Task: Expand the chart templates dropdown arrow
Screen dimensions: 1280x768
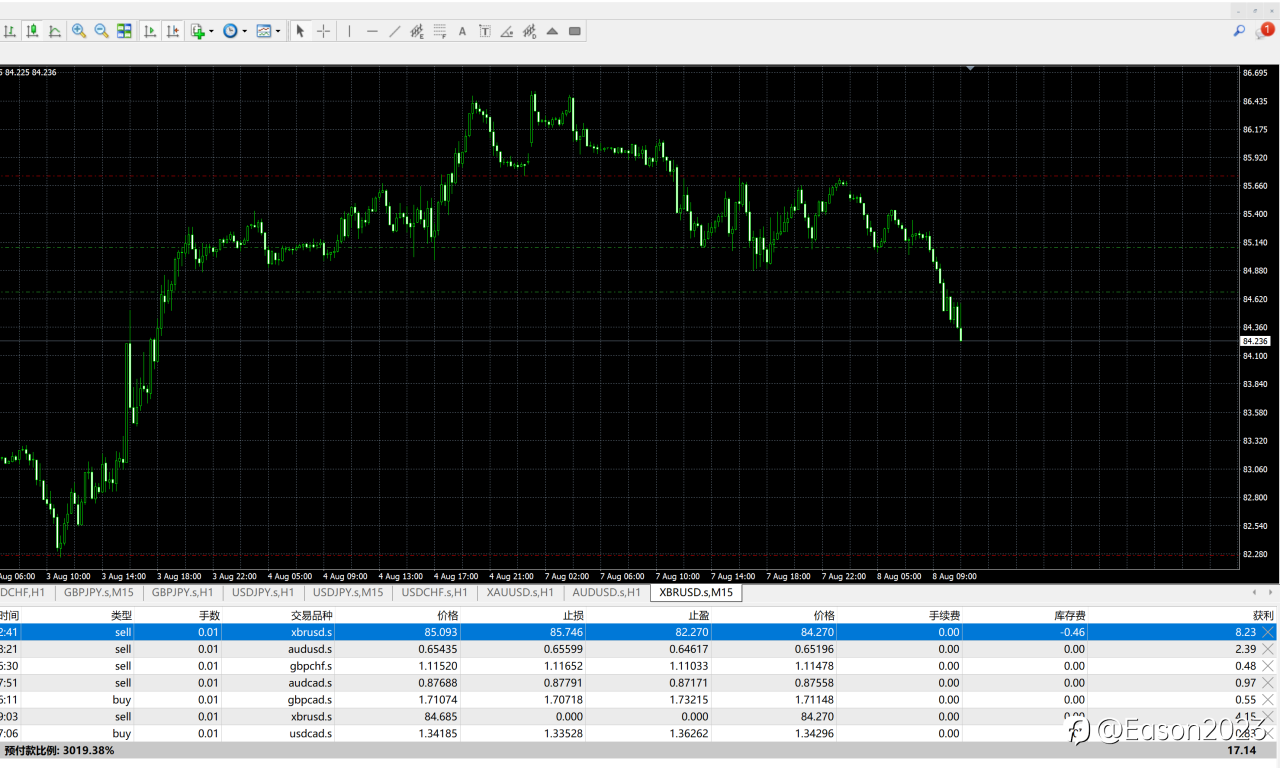Action: (278, 31)
